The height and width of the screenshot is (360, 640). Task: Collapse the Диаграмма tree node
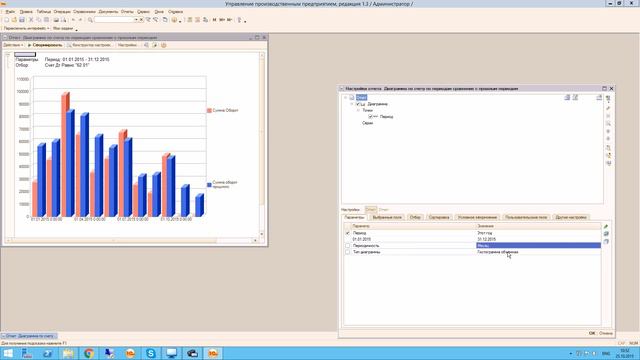pos(352,104)
